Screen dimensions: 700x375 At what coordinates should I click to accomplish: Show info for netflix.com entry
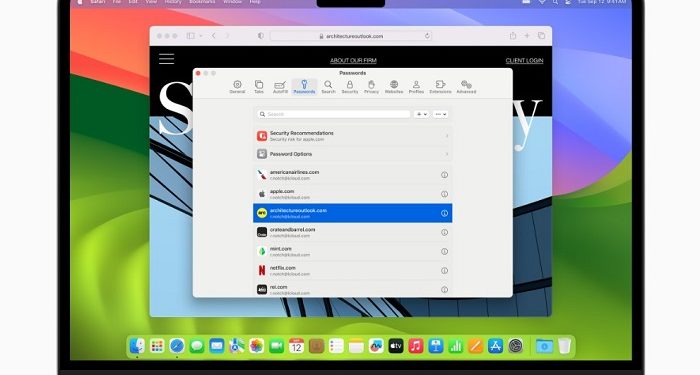444,271
